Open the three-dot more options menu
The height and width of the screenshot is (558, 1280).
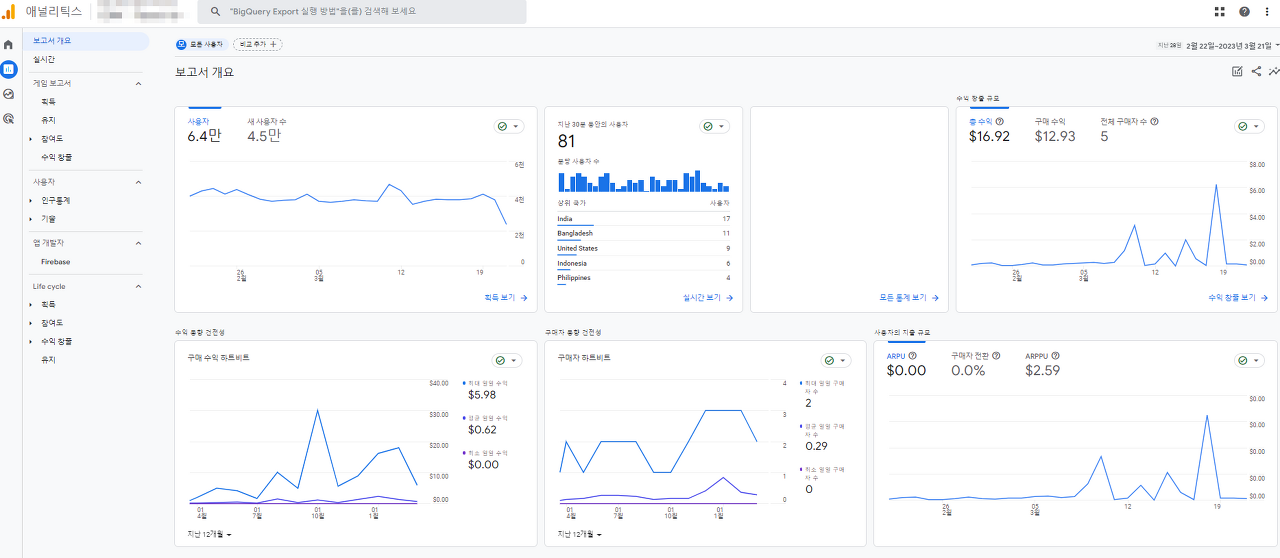coord(1268,11)
